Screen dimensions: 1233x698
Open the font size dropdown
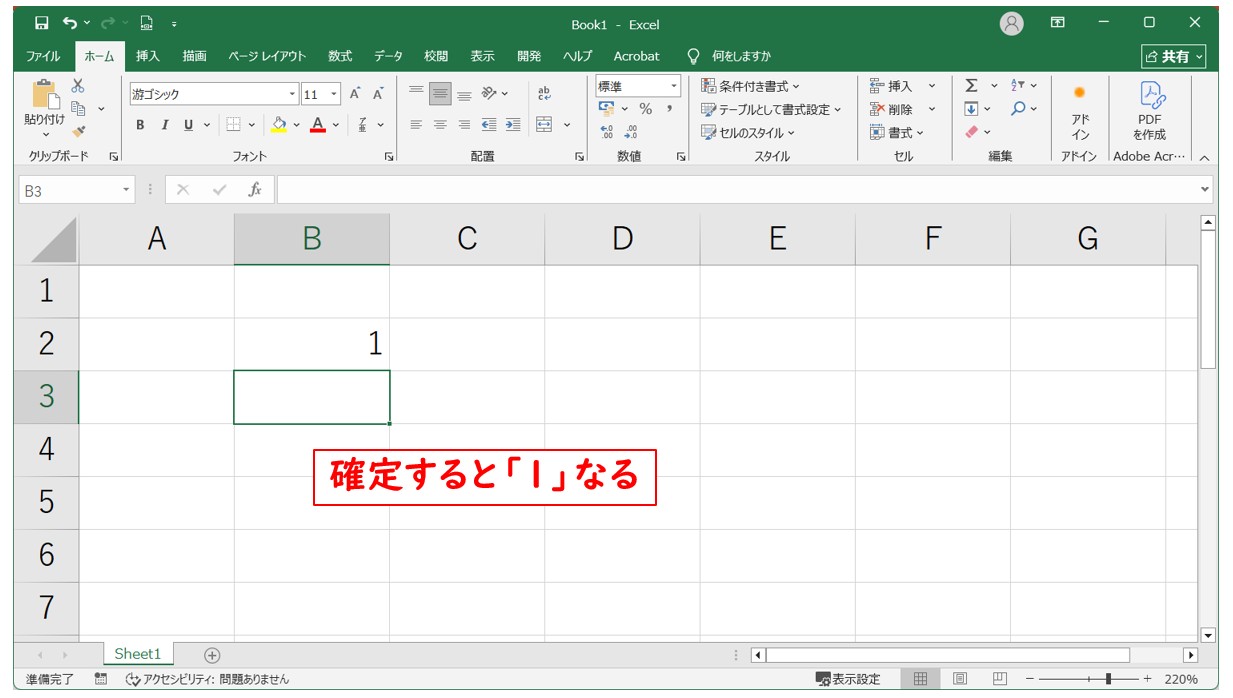click(x=334, y=94)
